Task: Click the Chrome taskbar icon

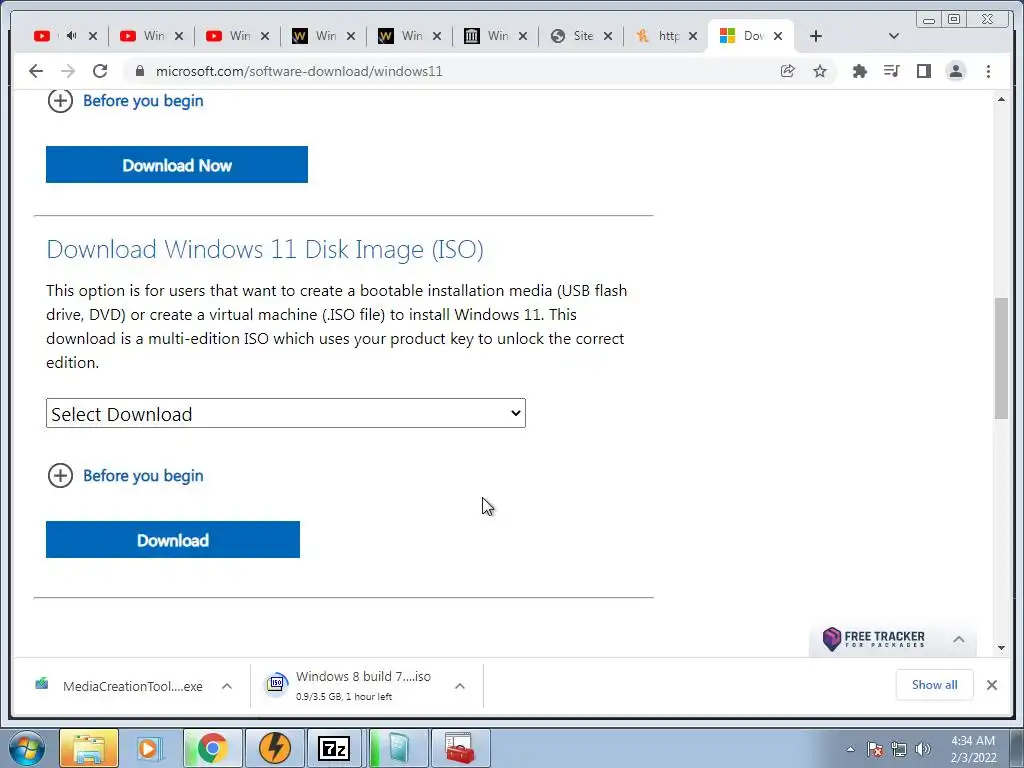Action: point(212,748)
